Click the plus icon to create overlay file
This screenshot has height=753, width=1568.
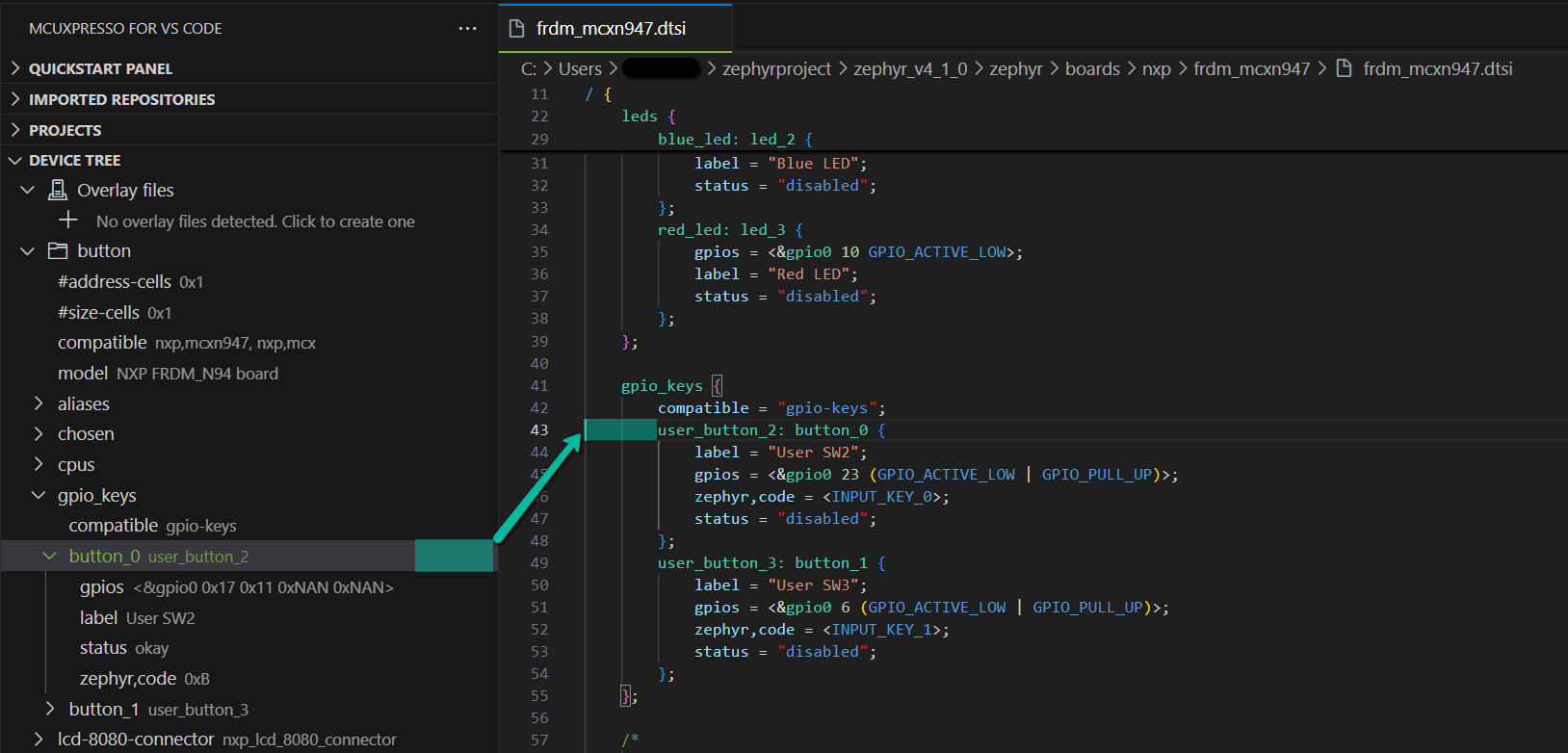(x=68, y=221)
